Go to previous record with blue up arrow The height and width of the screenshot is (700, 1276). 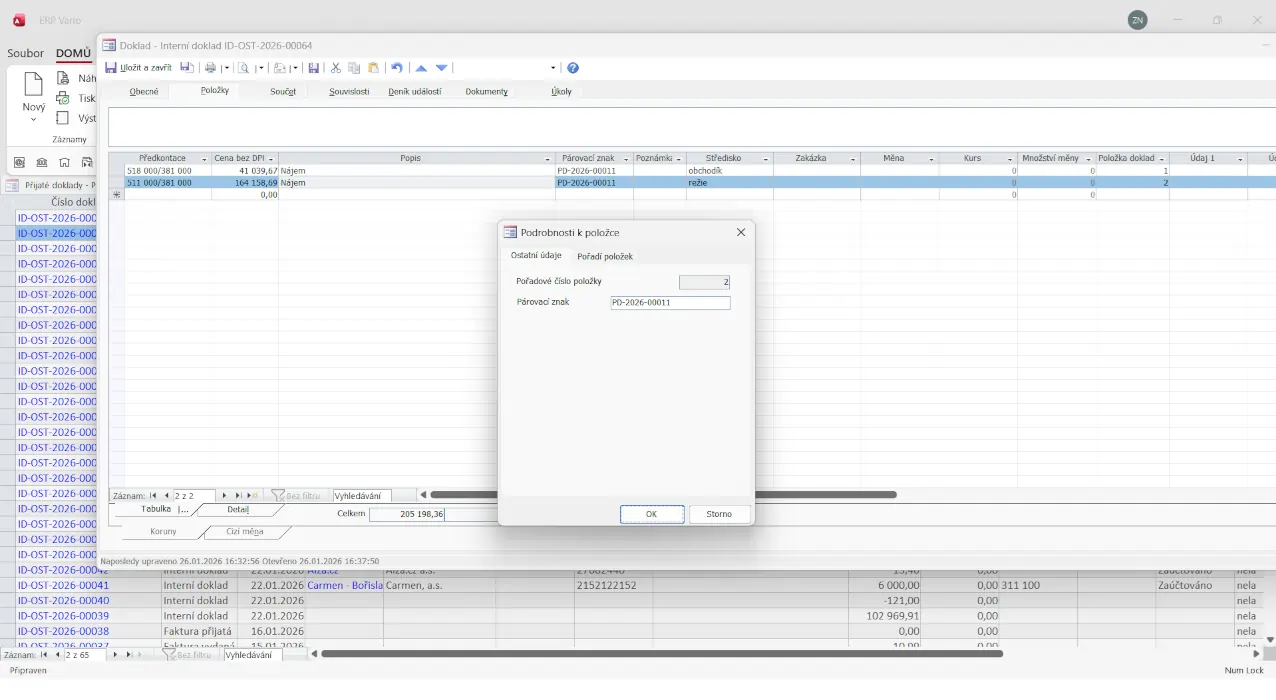coord(421,68)
